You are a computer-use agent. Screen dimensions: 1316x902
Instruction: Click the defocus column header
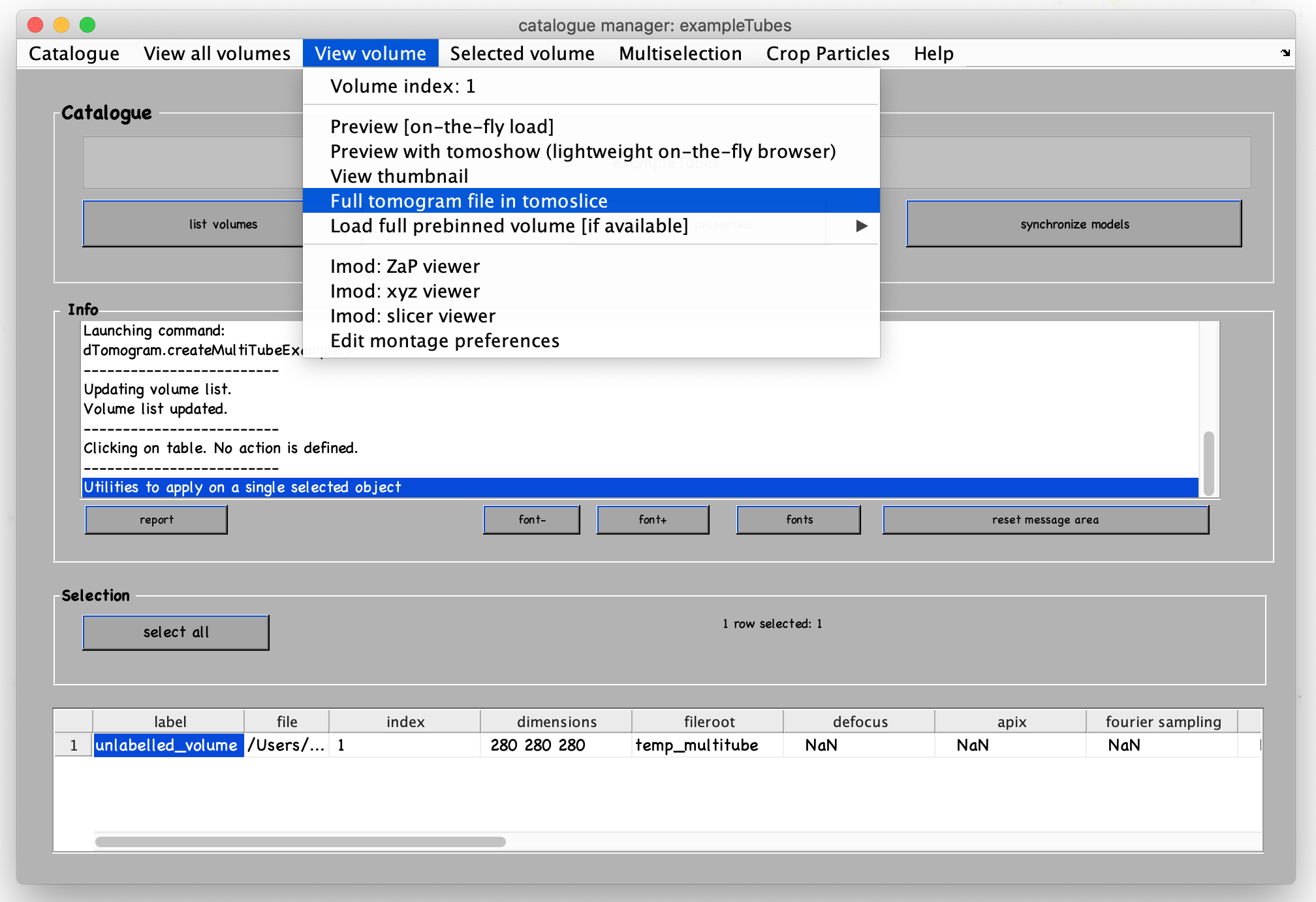coord(859,722)
